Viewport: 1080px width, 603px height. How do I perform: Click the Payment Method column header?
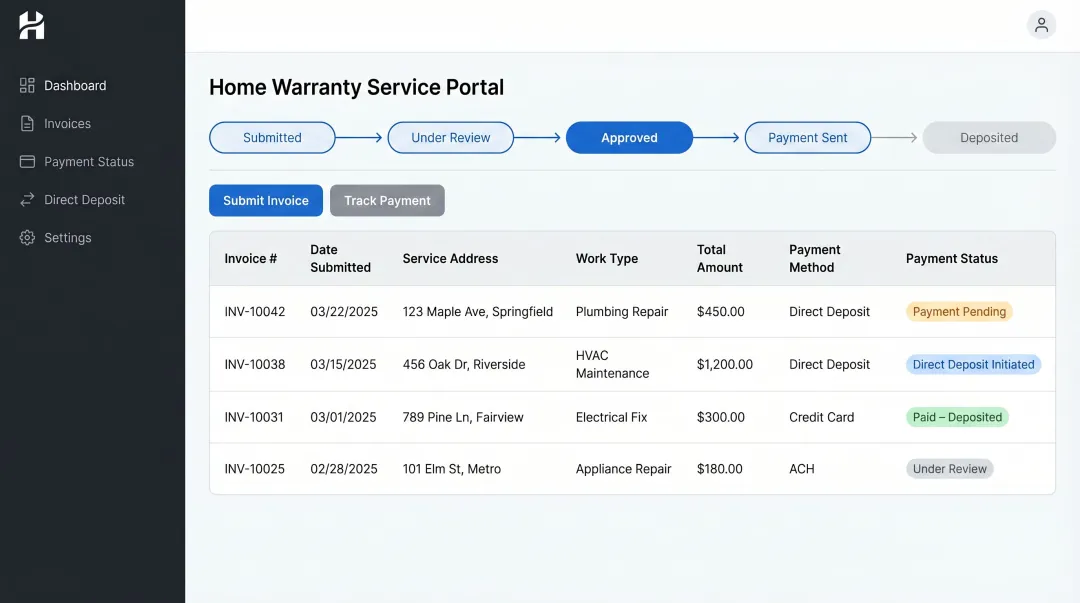(x=815, y=258)
